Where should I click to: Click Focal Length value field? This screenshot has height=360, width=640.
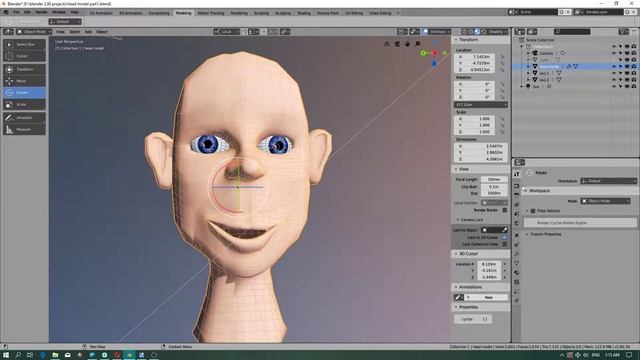494,180
